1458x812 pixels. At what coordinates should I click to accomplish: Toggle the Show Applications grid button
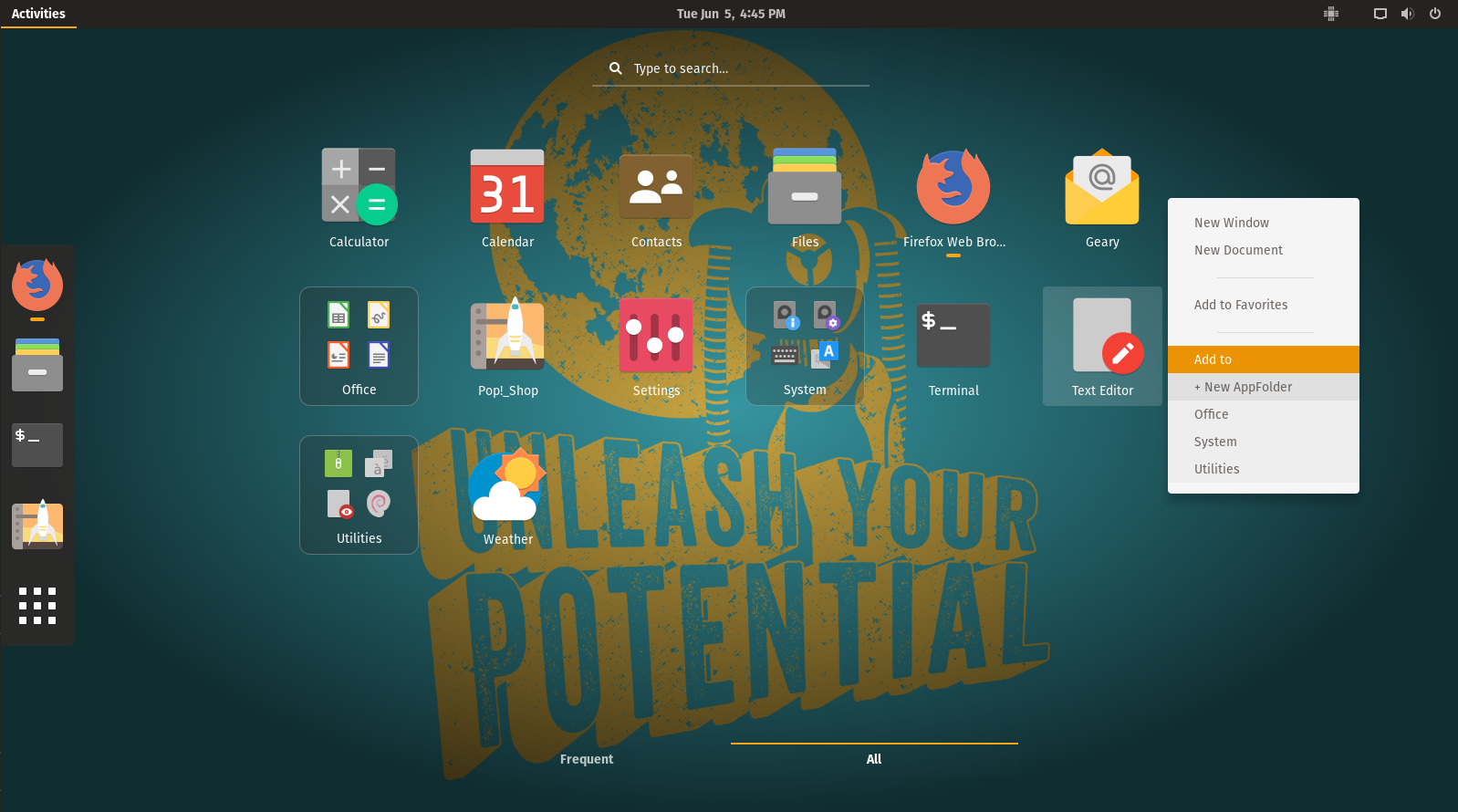(37, 606)
